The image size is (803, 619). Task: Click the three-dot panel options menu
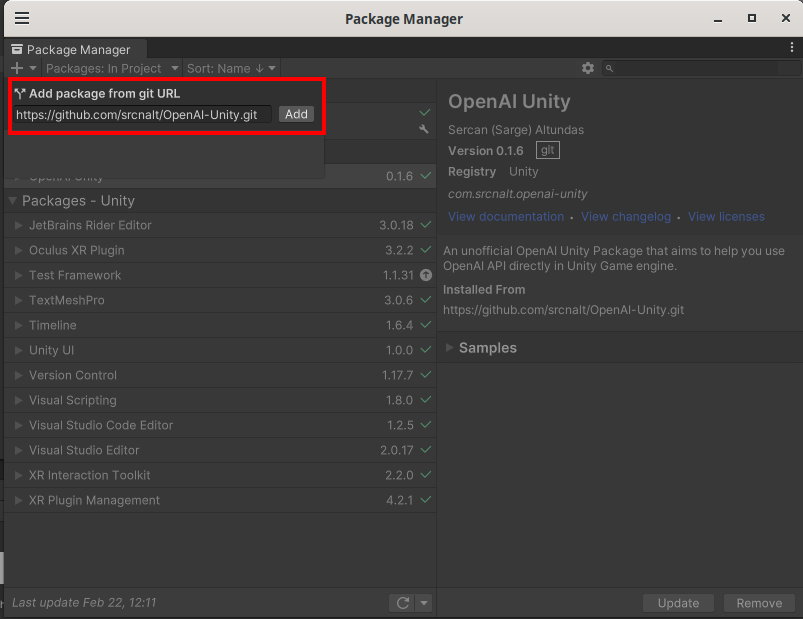[x=792, y=47]
